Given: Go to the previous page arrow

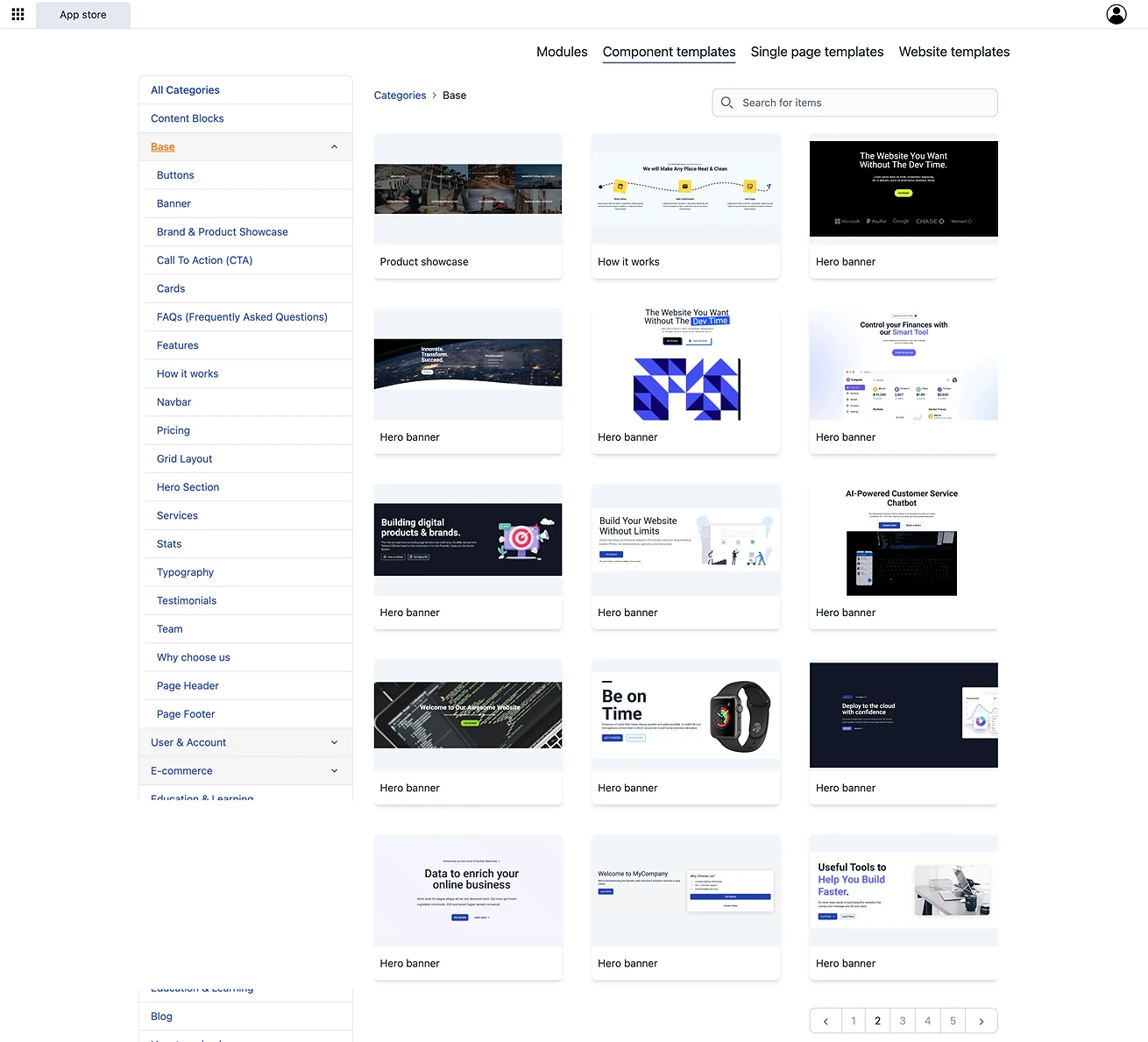Looking at the screenshot, I should pyautogui.click(x=825, y=1021).
